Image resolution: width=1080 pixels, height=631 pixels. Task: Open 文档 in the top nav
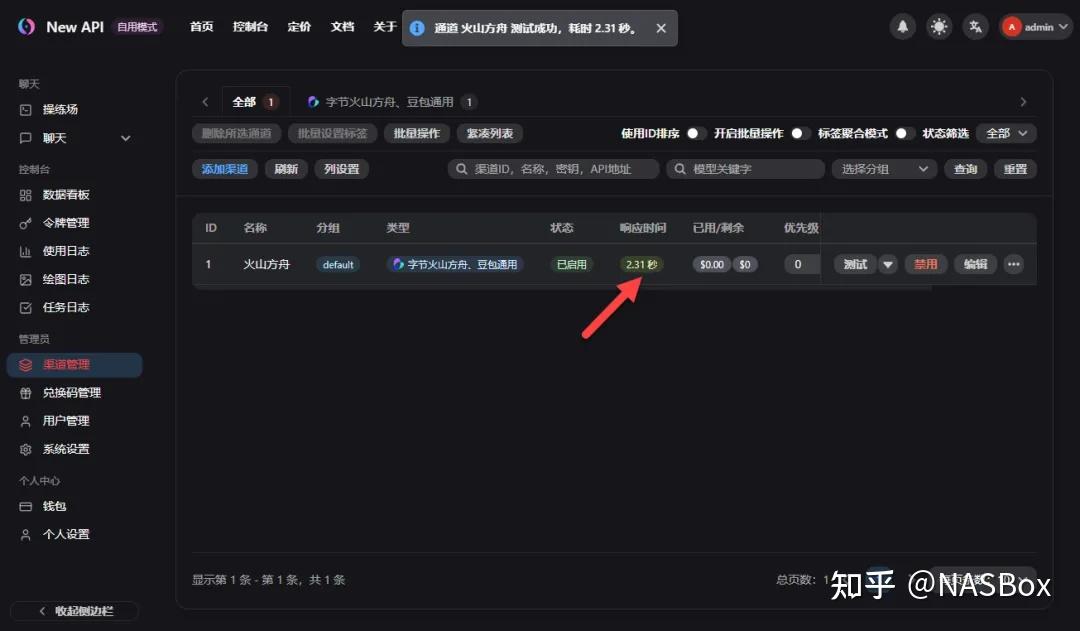[x=342, y=27]
